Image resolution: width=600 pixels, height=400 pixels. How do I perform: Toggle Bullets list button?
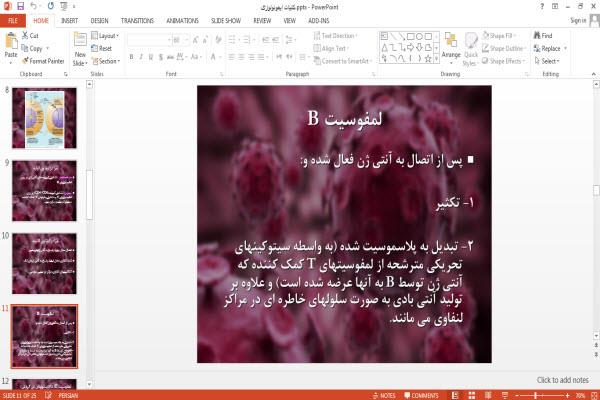pyautogui.click(x=233, y=40)
